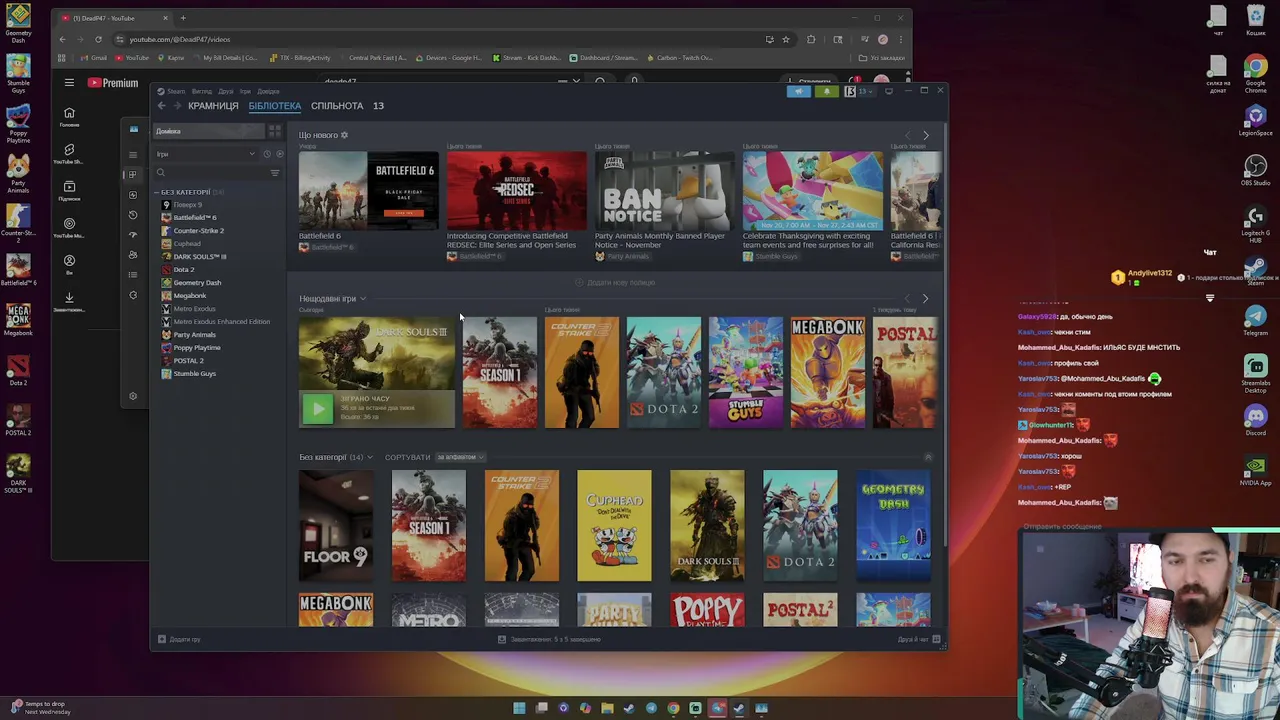Screen dimensions: 1280x720
Task: Open the Ігри (Games) menu in Steam
Action: [x=245, y=91]
